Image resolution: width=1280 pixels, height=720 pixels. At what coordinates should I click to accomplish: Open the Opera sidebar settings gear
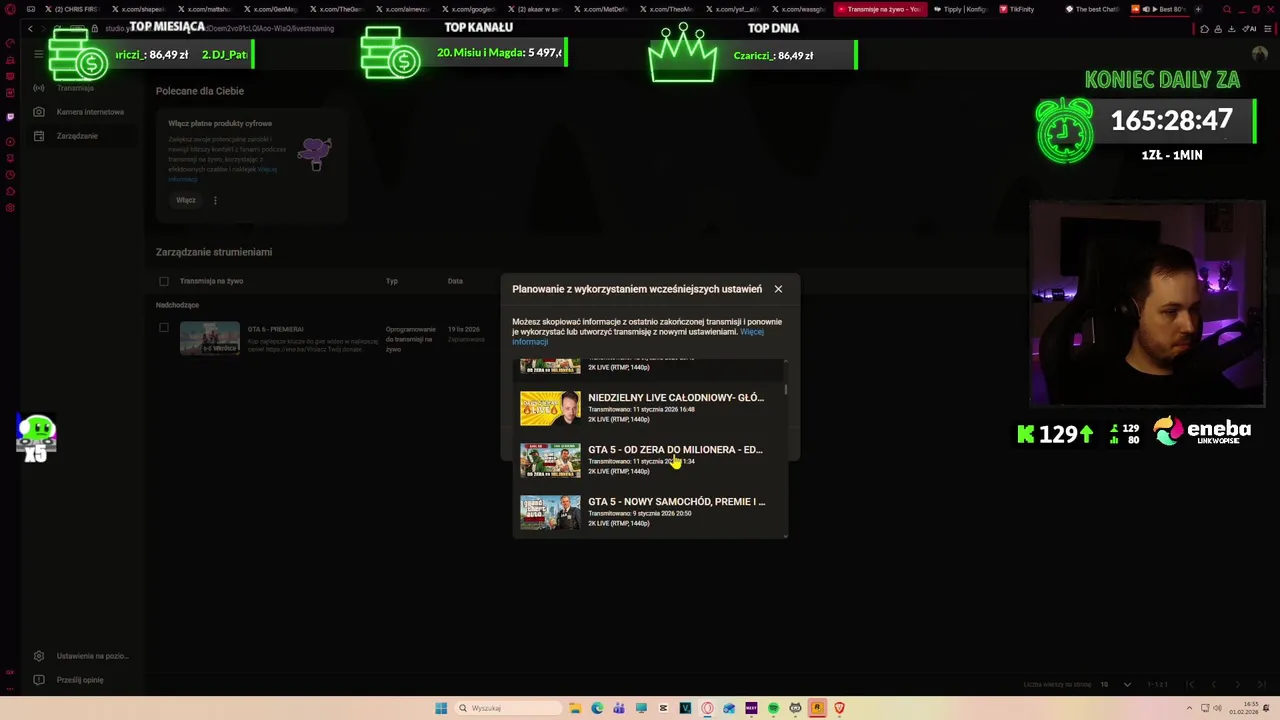(10, 208)
